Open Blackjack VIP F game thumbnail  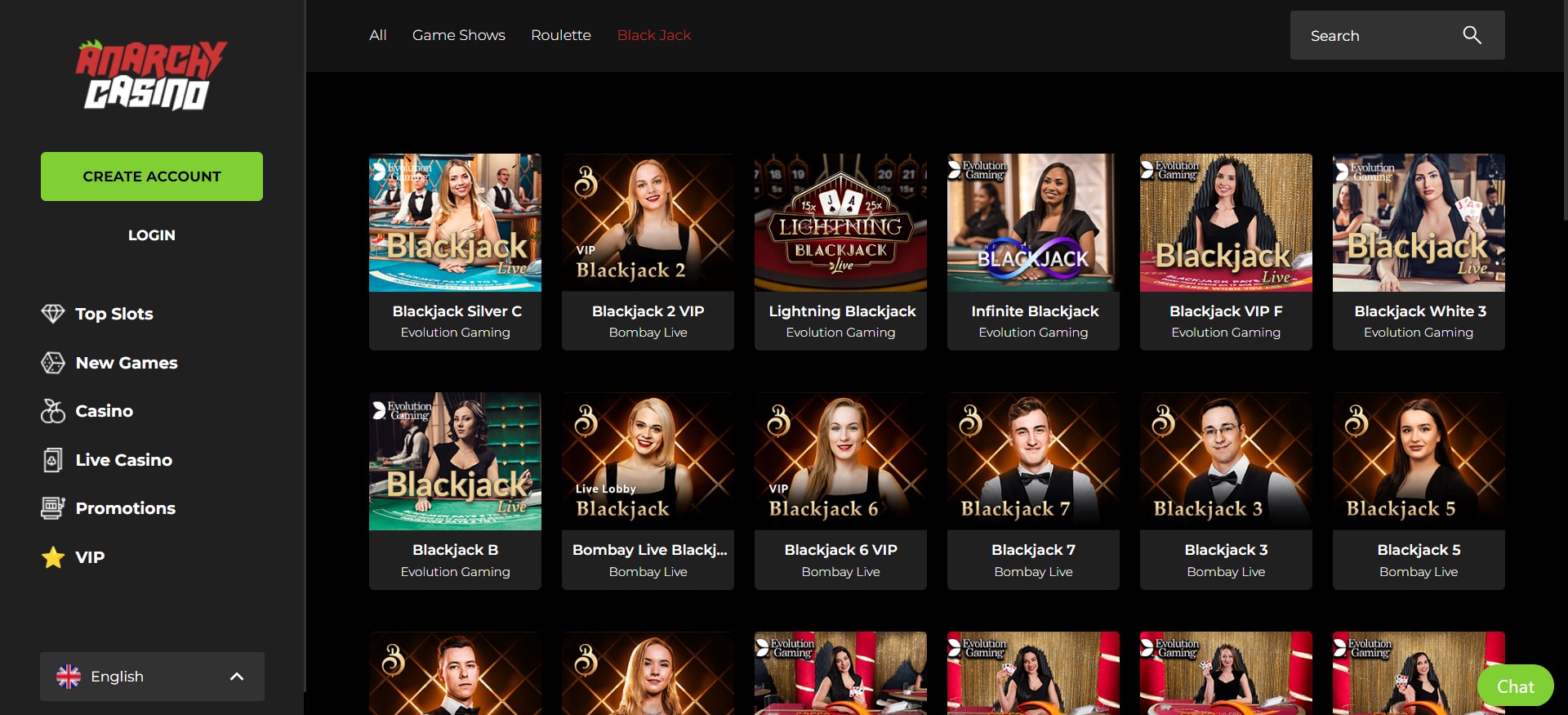pyautogui.click(x=1226, y=222)
